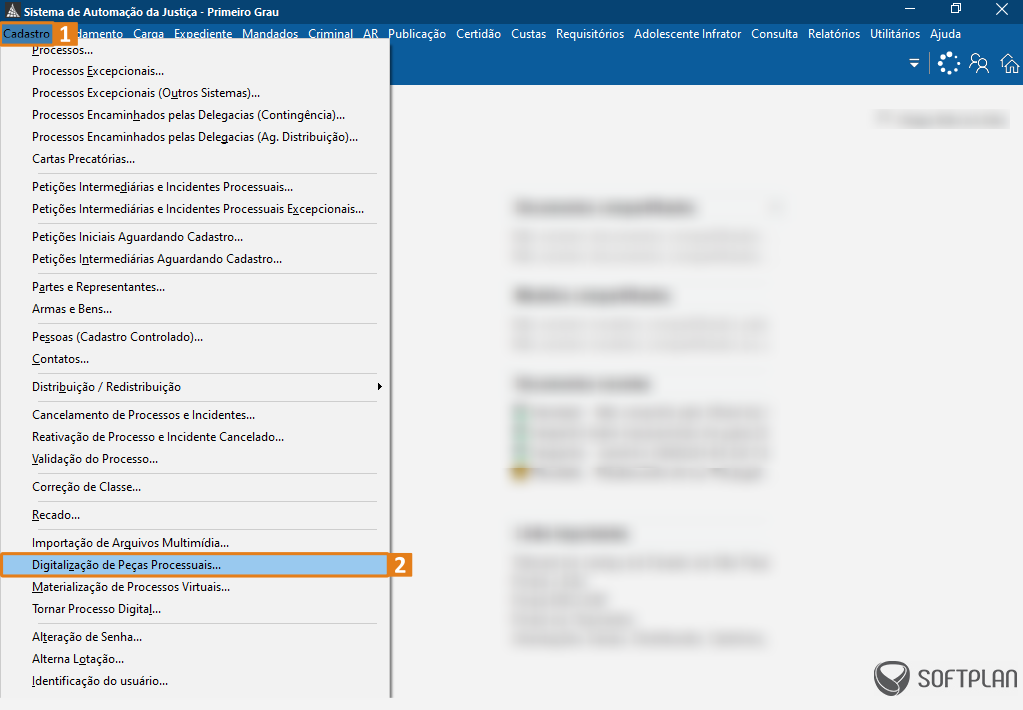Image resolution: width=1023 pixels, height=710 pixels.
Task: Open Petições Iniciais Aguardando Cadastro...
Action: 137,238
